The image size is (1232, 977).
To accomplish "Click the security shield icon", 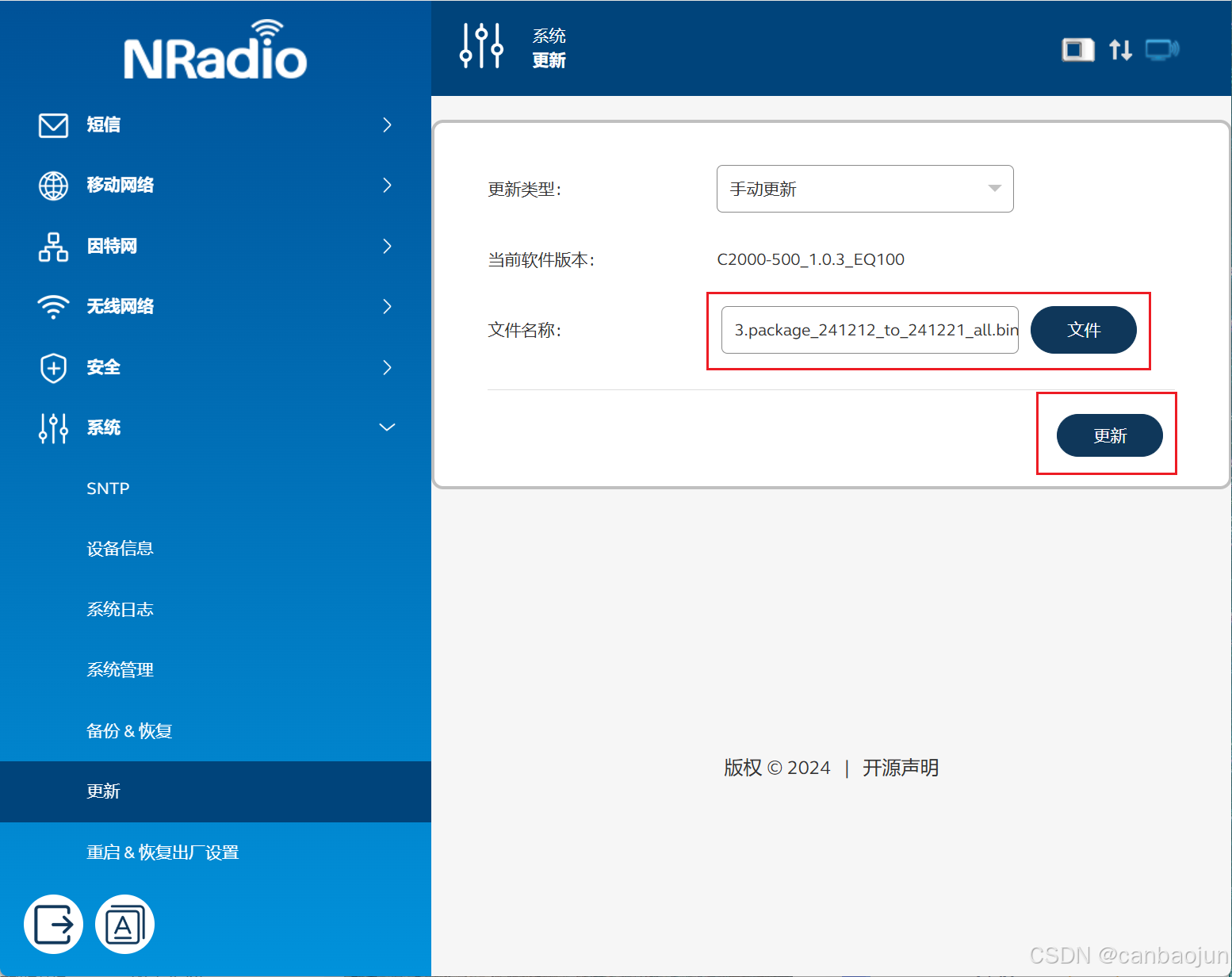I will pos(53,368).
